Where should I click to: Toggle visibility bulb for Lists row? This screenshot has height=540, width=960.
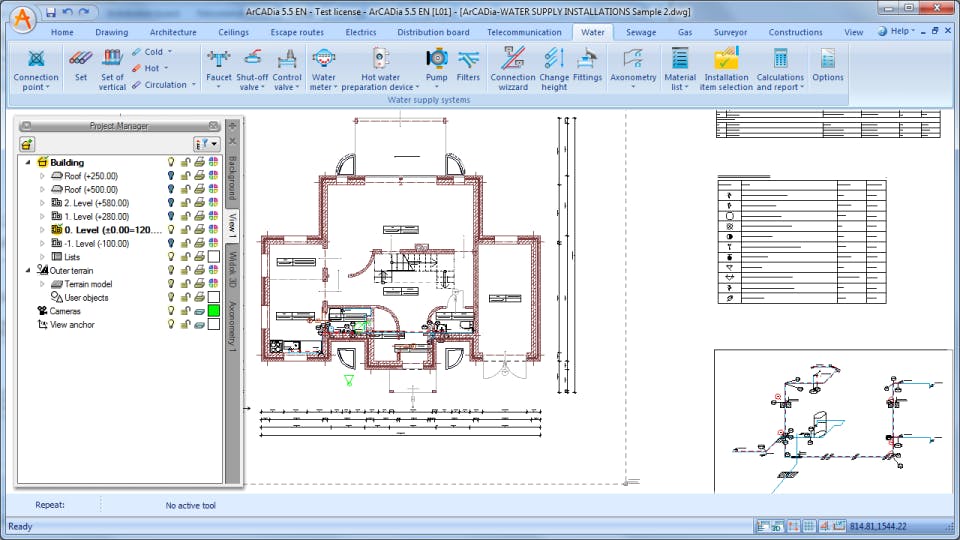[x=171, y=257]
